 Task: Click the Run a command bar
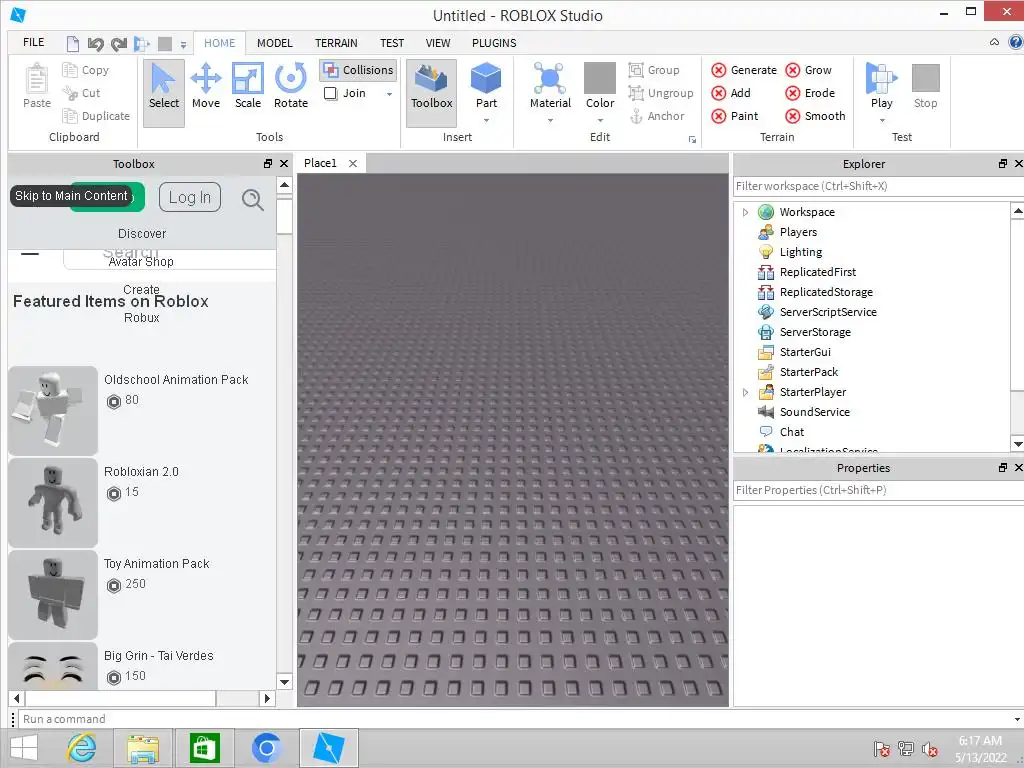point(515,719)
